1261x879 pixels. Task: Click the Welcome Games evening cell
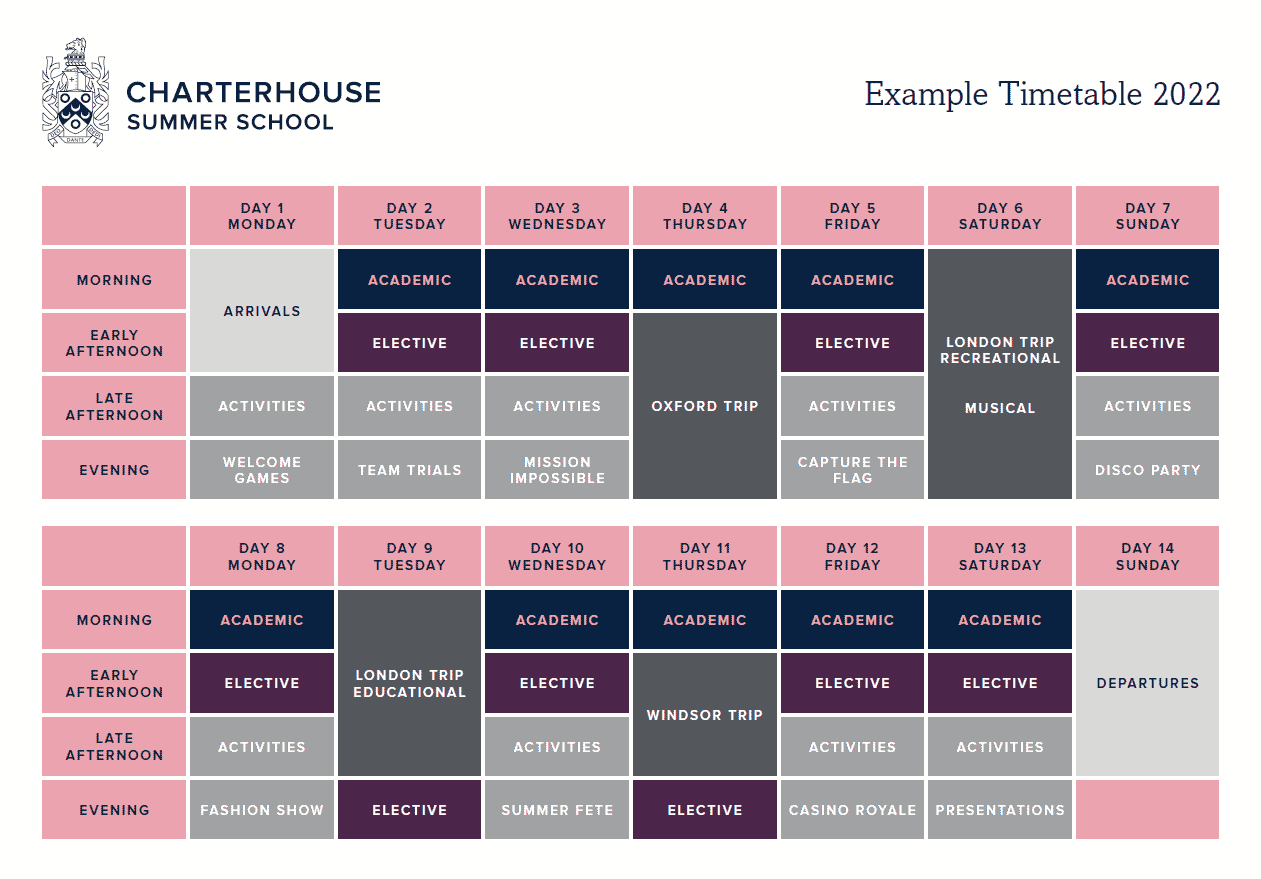click(262, 470)
